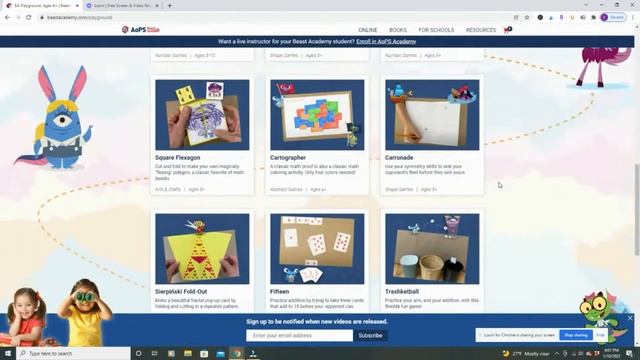Reload the current page
This screenshot has height=360, width=640.
point(29,18)
